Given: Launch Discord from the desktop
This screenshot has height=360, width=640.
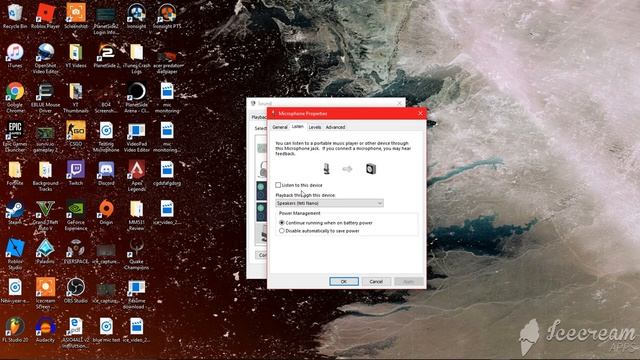Looking at the screenshot, I should pos(106,173).
